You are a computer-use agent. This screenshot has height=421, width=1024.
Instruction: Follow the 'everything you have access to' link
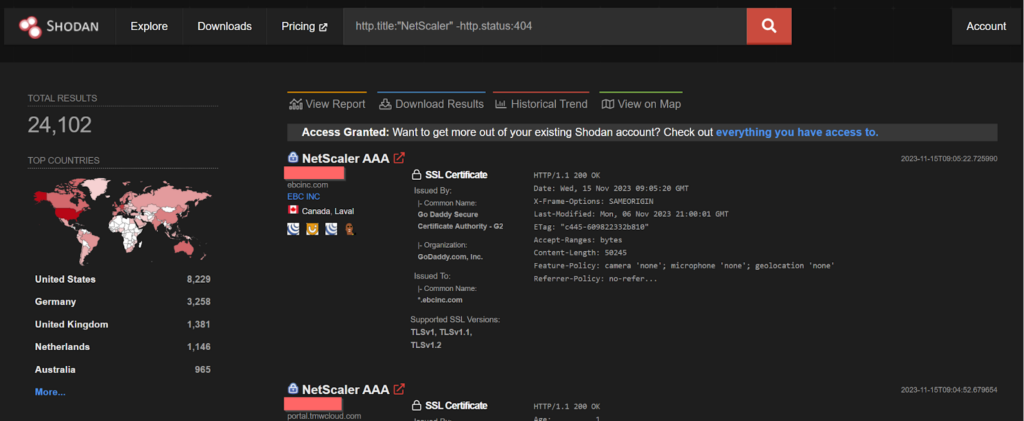click(x=797, y=133)
